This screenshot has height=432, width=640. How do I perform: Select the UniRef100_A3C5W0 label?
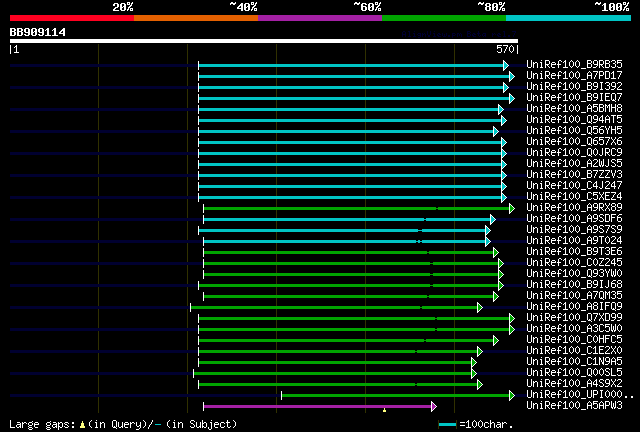[x=574, y=329]
